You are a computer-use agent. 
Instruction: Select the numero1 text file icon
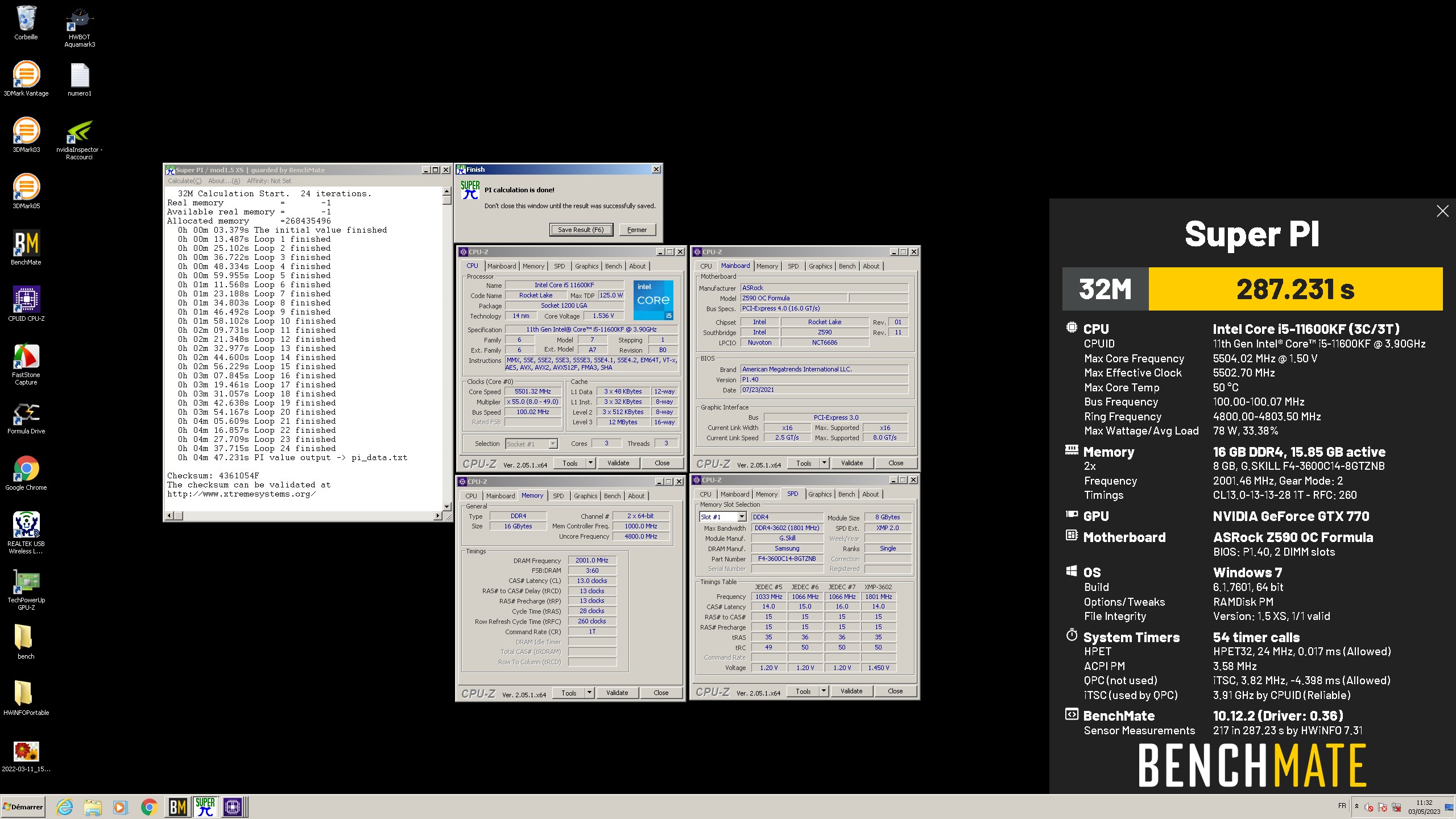[80, 78]
